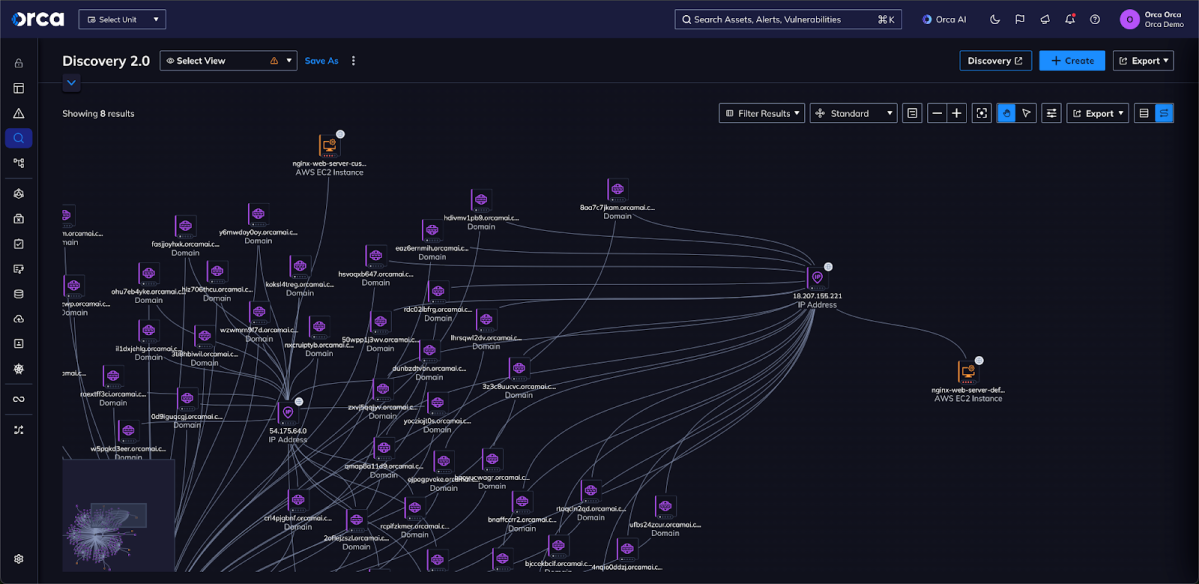Image resolution: width=1199 pixels, height=584 pixels.
Task: Open the graph legend panel icon
Action: (x=912, y=112)
